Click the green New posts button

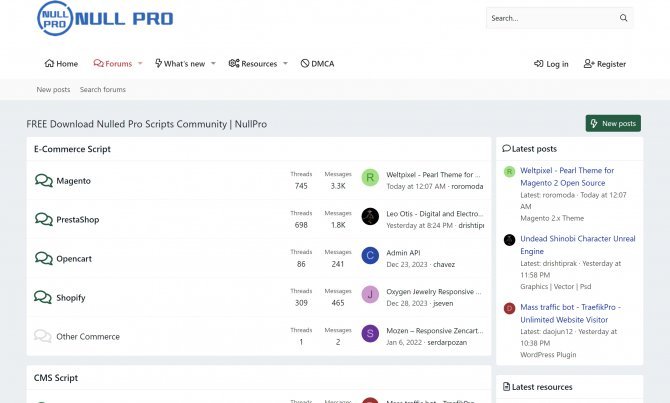[x=613, y=124]
